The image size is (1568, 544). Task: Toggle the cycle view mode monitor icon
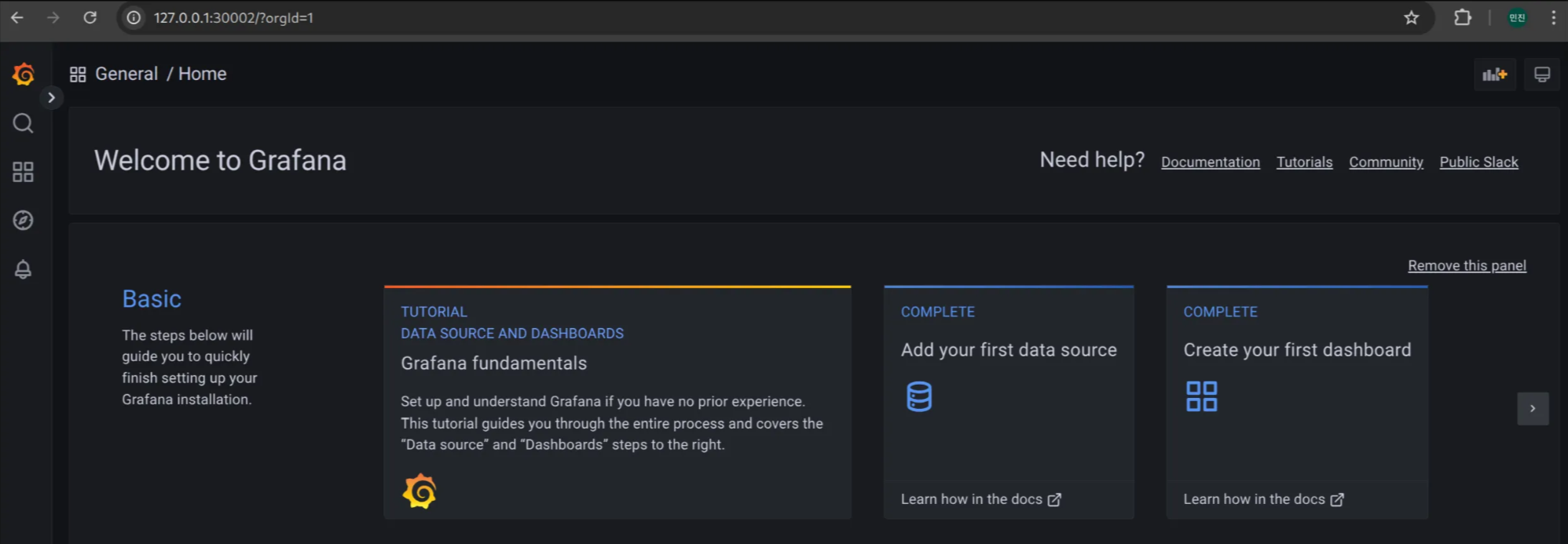pyautogui.click(x=1542, y=75)
